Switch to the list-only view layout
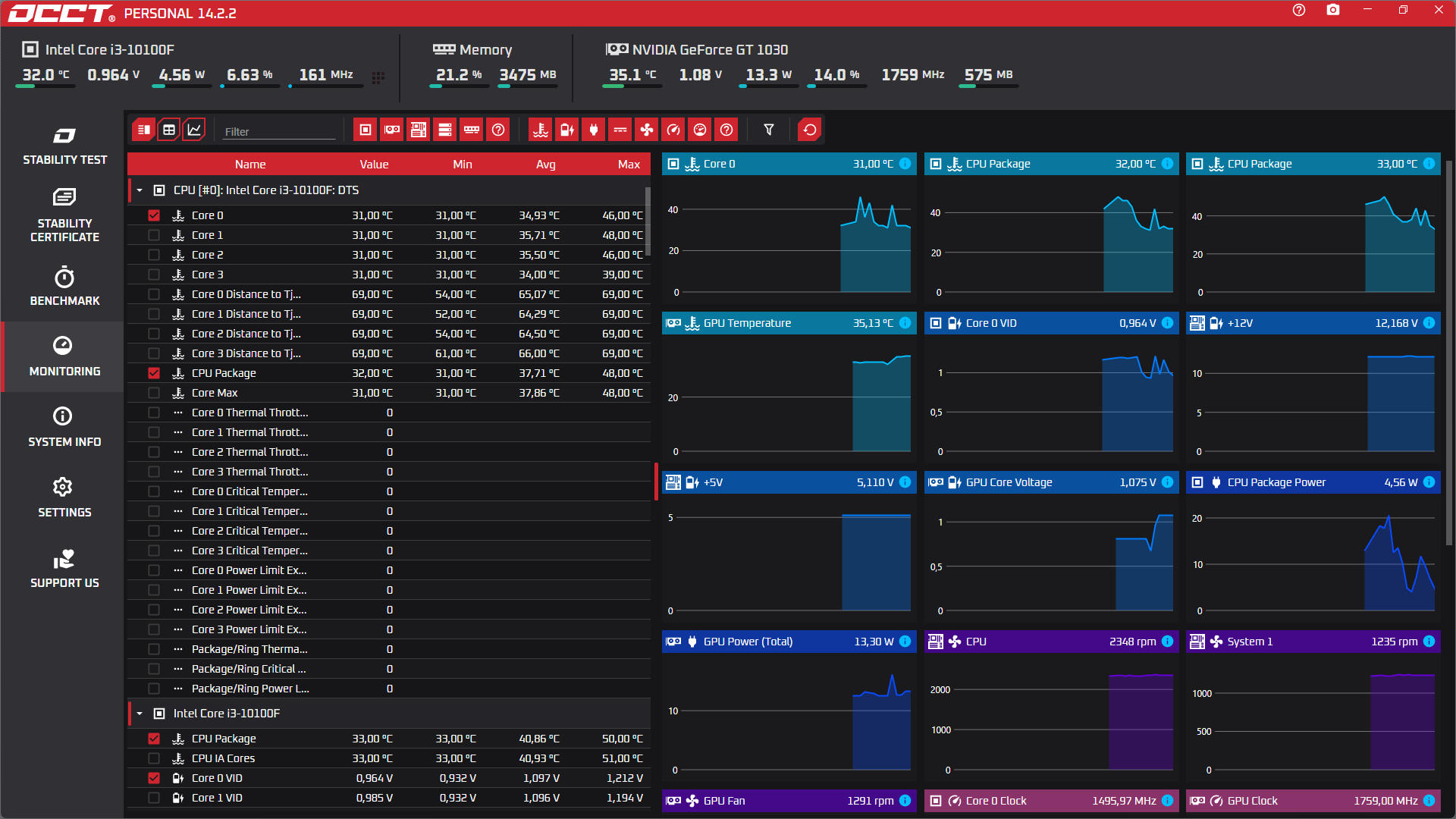The image size is (1456, 819). (168, 130)
